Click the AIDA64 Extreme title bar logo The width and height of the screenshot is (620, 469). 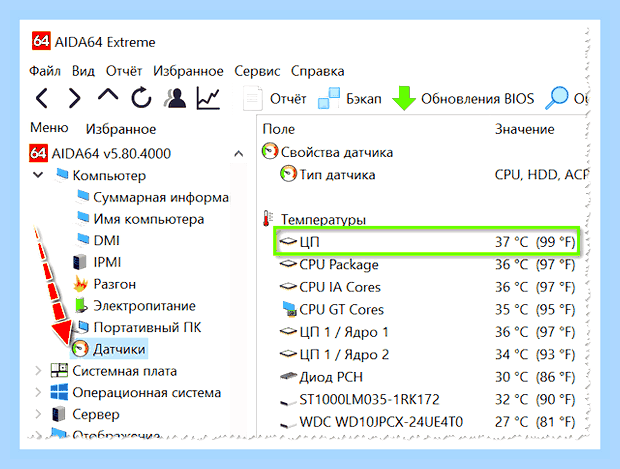pyautogui.click(x=41, y=41)
